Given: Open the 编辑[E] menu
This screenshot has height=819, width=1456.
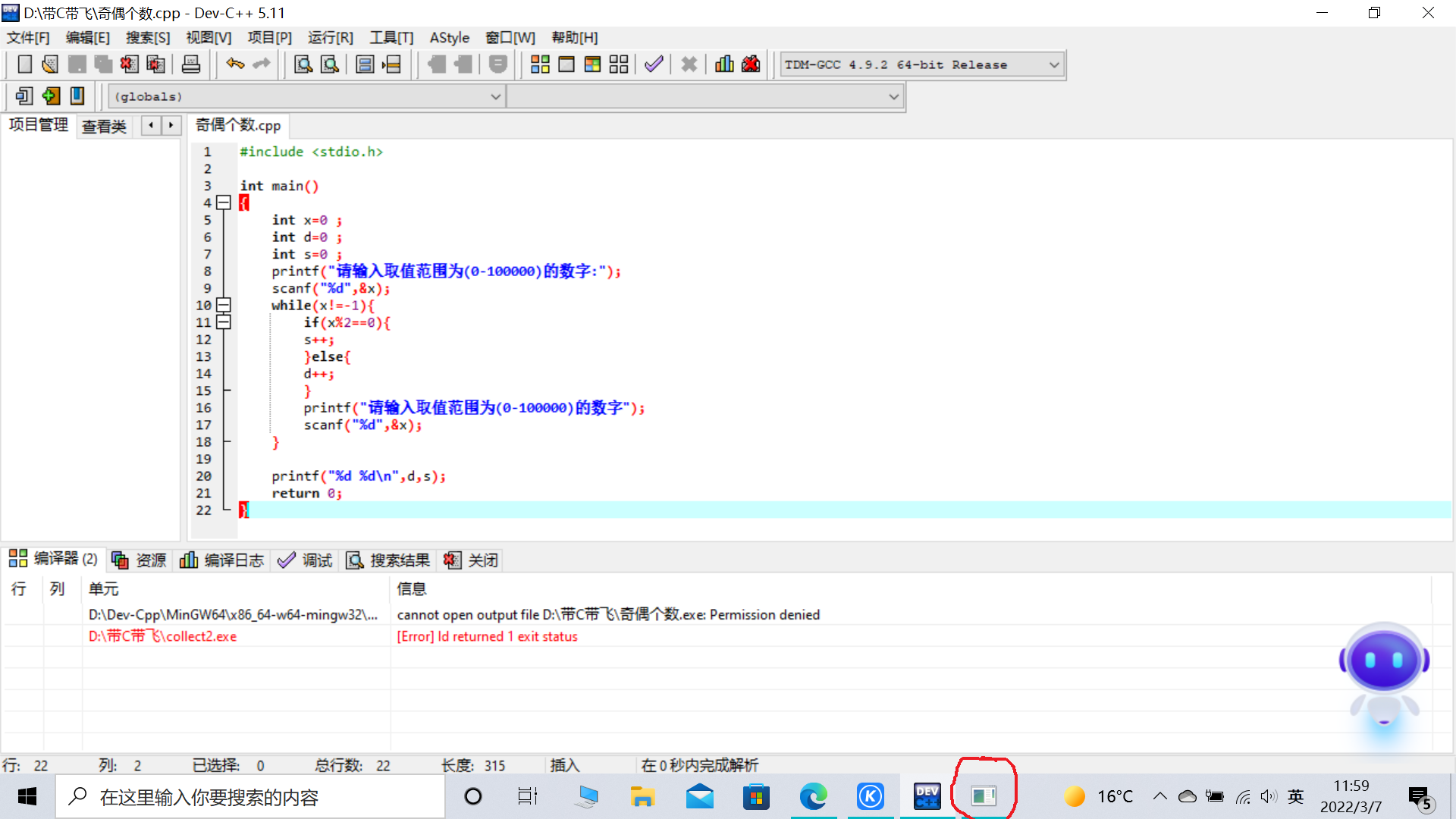Looking at the screenshot, I should tap(88, 38).
